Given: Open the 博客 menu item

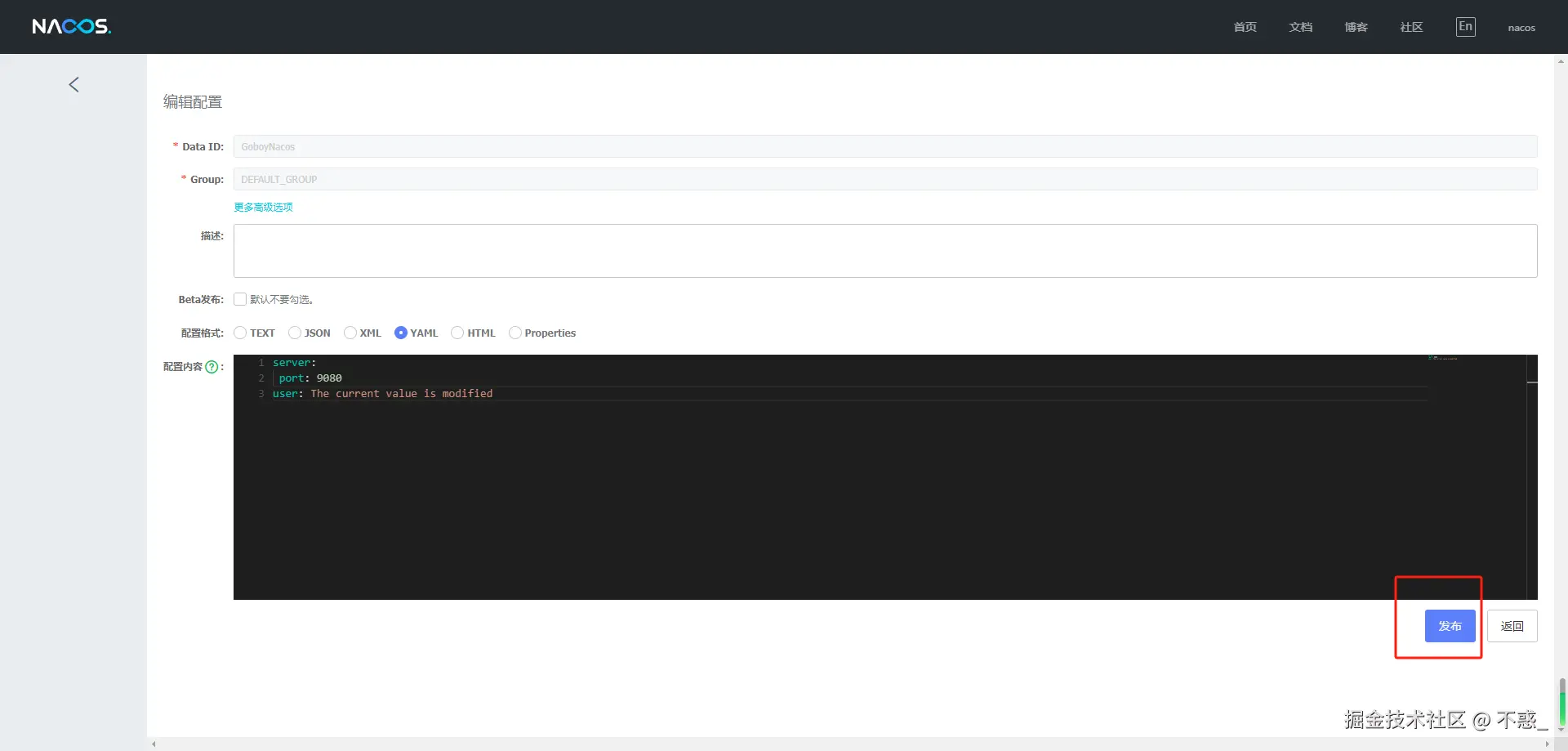Looking at the screenshot, I should [1356, 27].
